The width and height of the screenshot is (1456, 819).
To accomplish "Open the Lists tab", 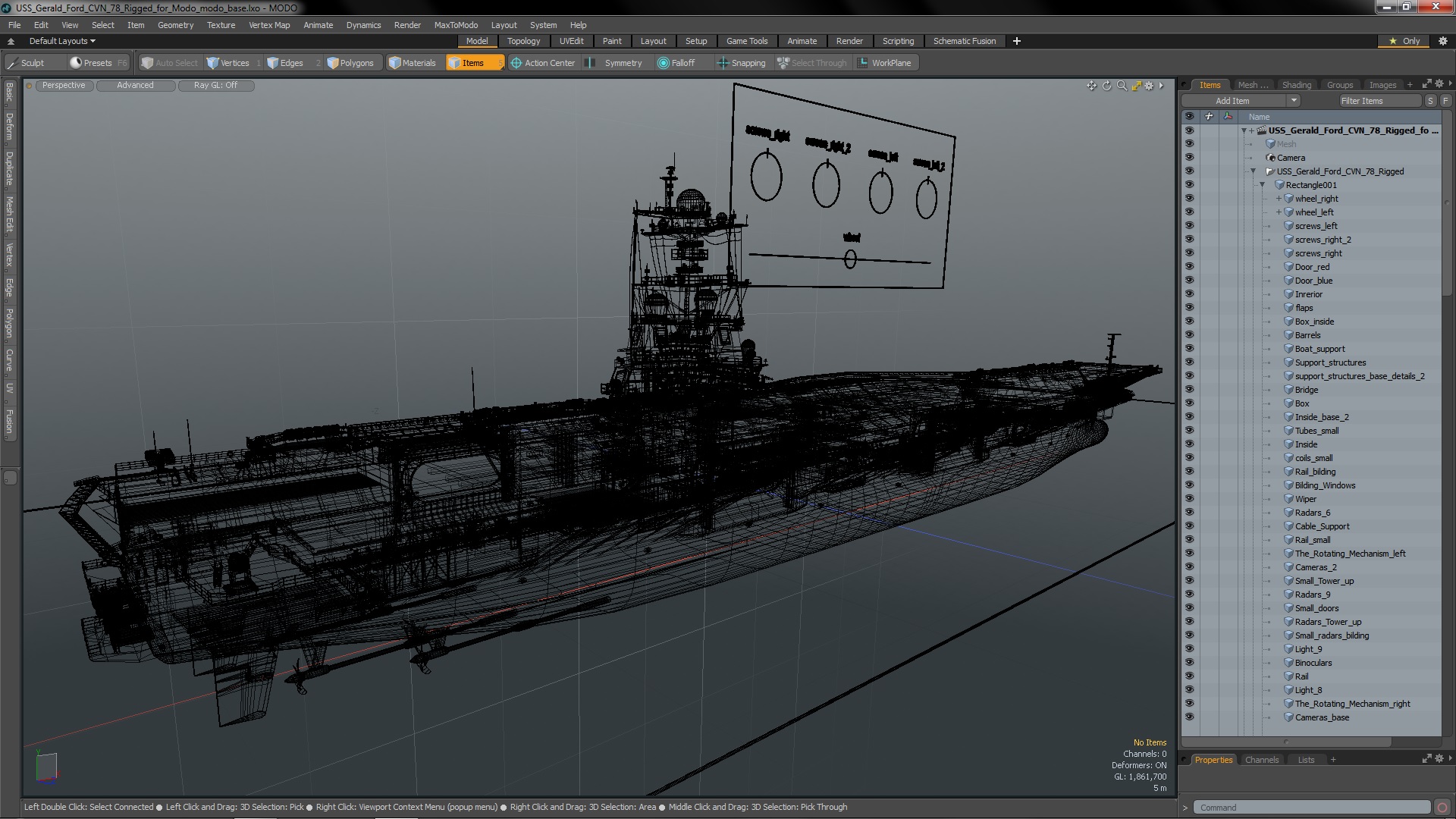I will pyautogui.click(x=1306, y=760).
